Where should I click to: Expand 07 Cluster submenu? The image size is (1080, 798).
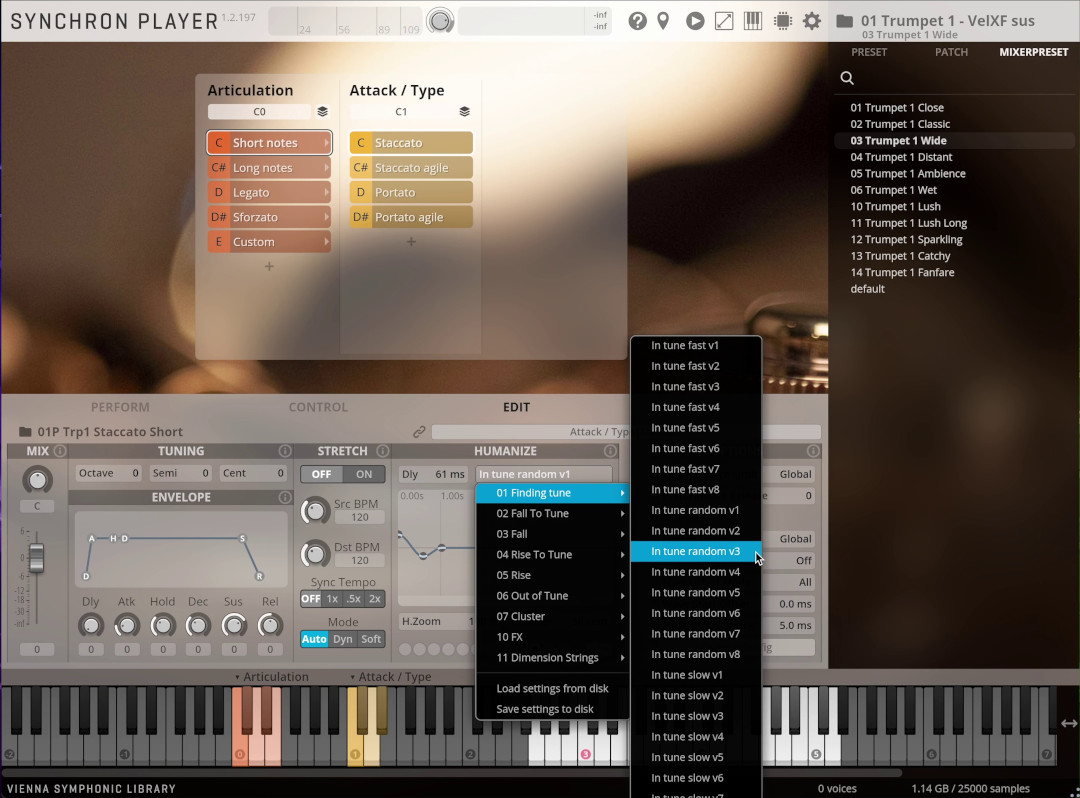552,617
